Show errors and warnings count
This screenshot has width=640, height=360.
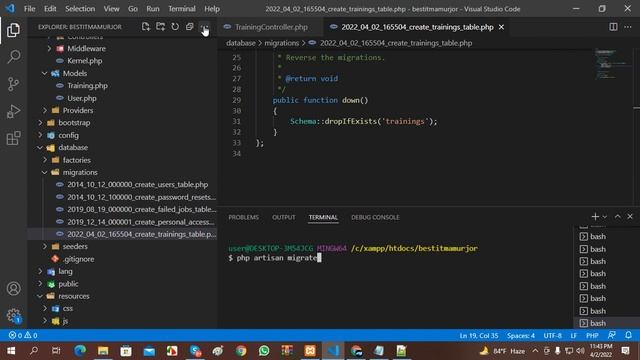coord(23,335)
